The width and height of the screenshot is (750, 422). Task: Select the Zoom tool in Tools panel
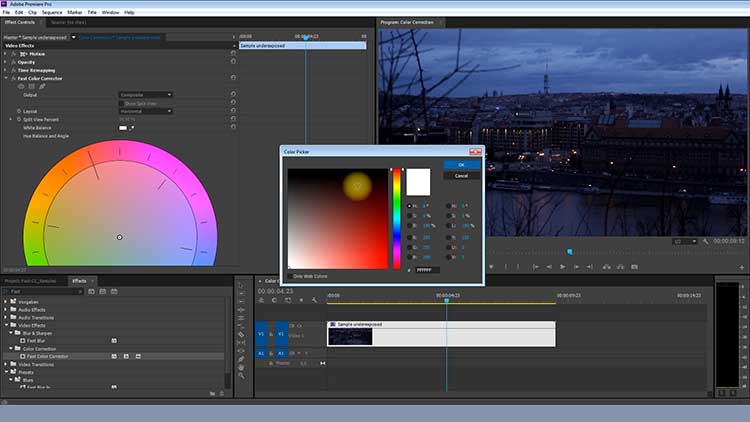click(x=242, y=376)
